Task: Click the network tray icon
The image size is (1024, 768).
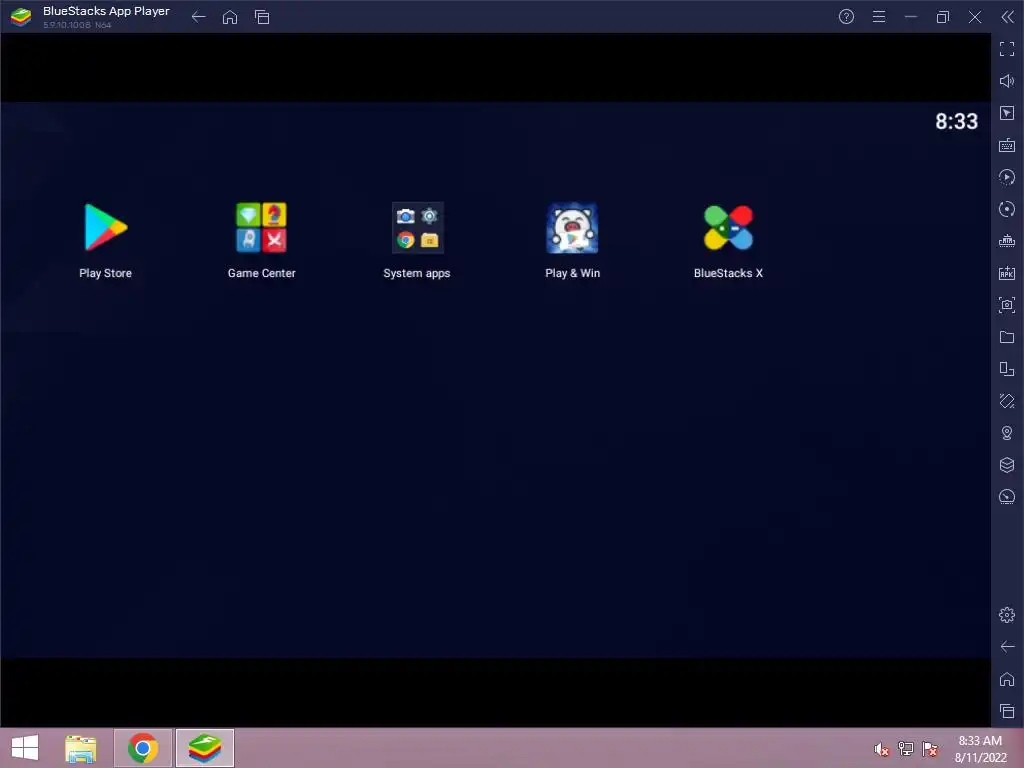Action: pyautogui.click(x=906, y=748)
